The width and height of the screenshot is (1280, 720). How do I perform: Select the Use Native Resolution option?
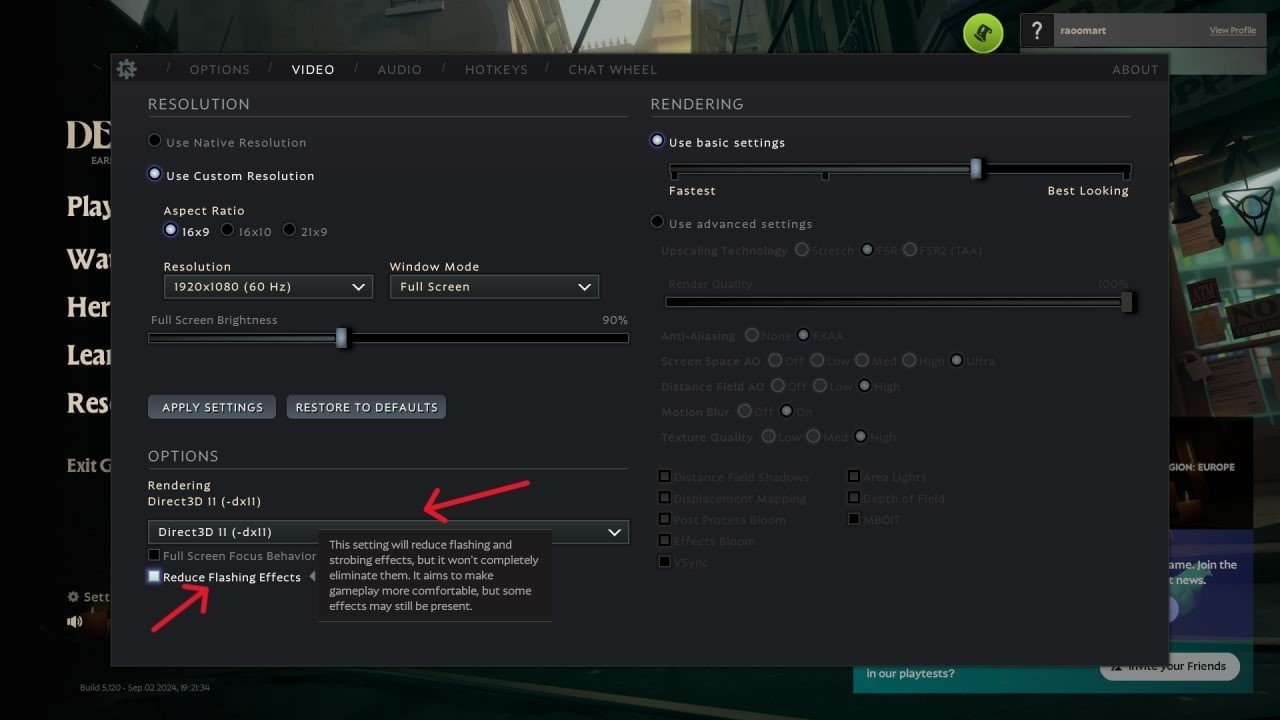tap(155, 142)
